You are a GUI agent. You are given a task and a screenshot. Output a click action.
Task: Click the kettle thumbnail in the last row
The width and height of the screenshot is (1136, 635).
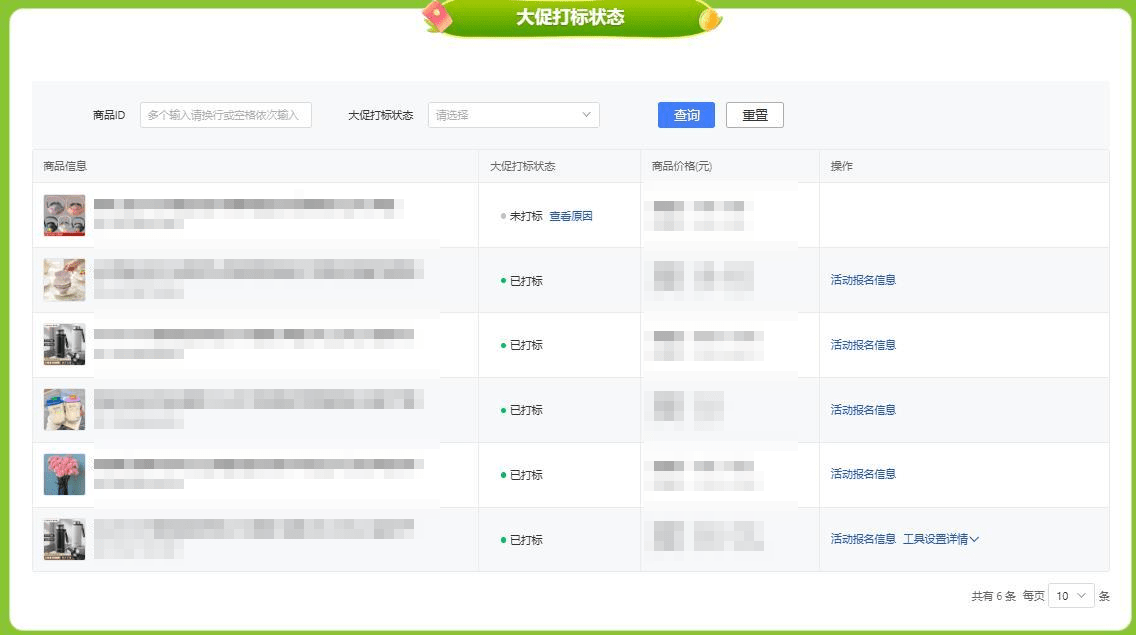pyautogui.click(x=64, y=539)
